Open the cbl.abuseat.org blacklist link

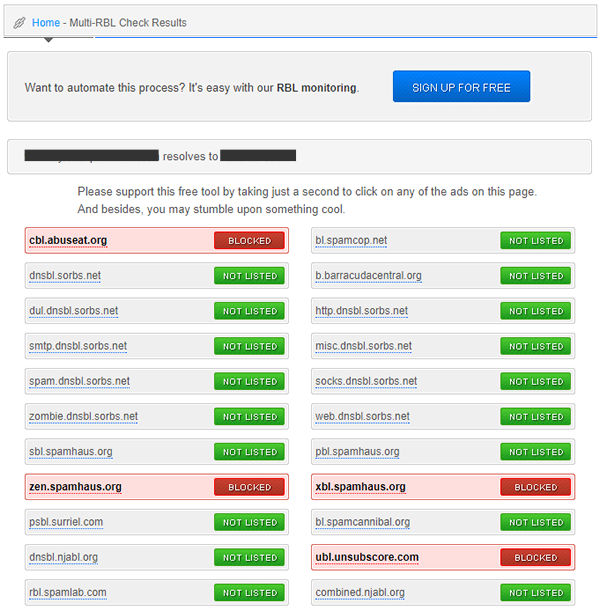[68, 241]
